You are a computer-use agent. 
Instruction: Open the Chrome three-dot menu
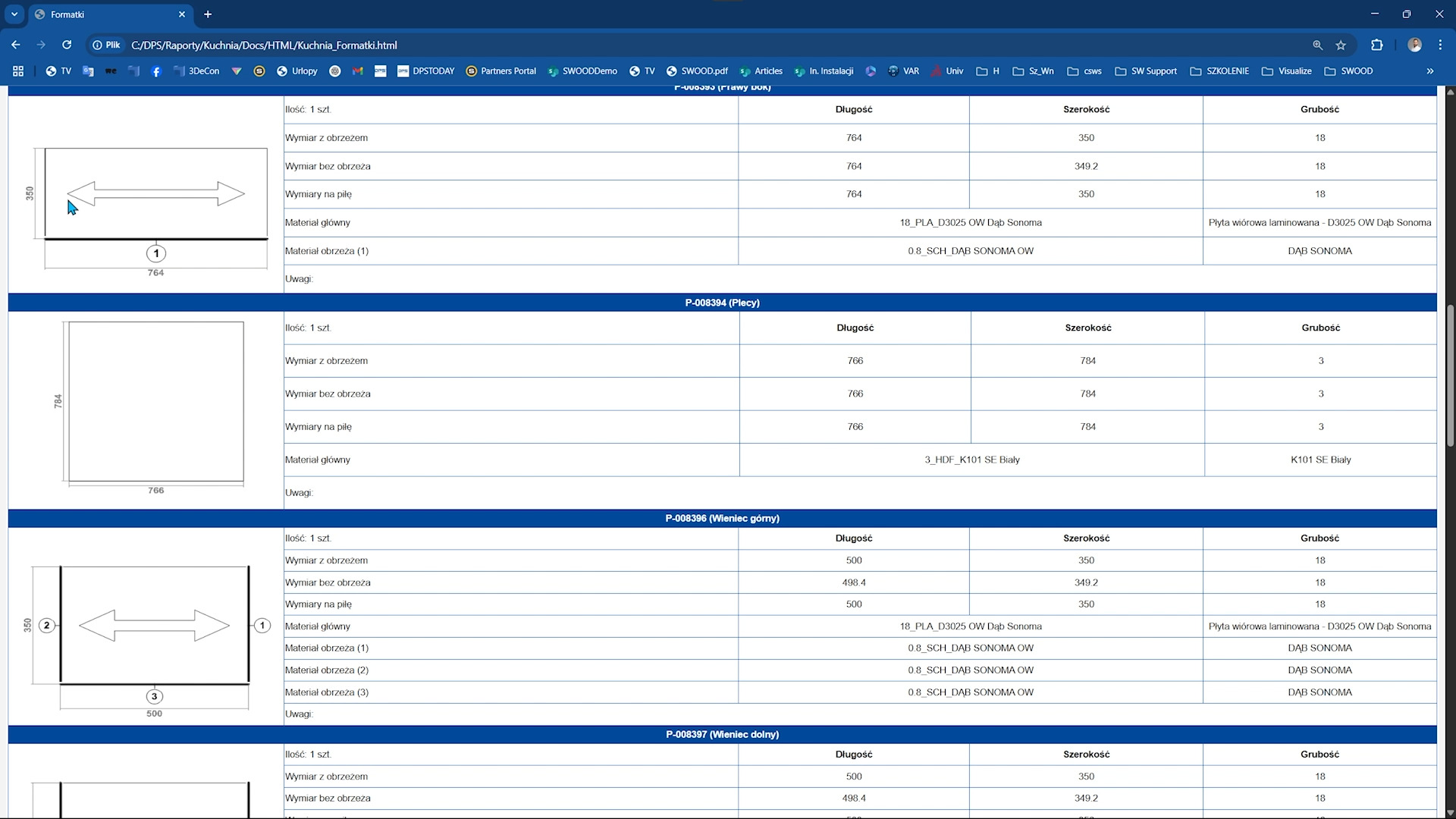(1440, 45)
